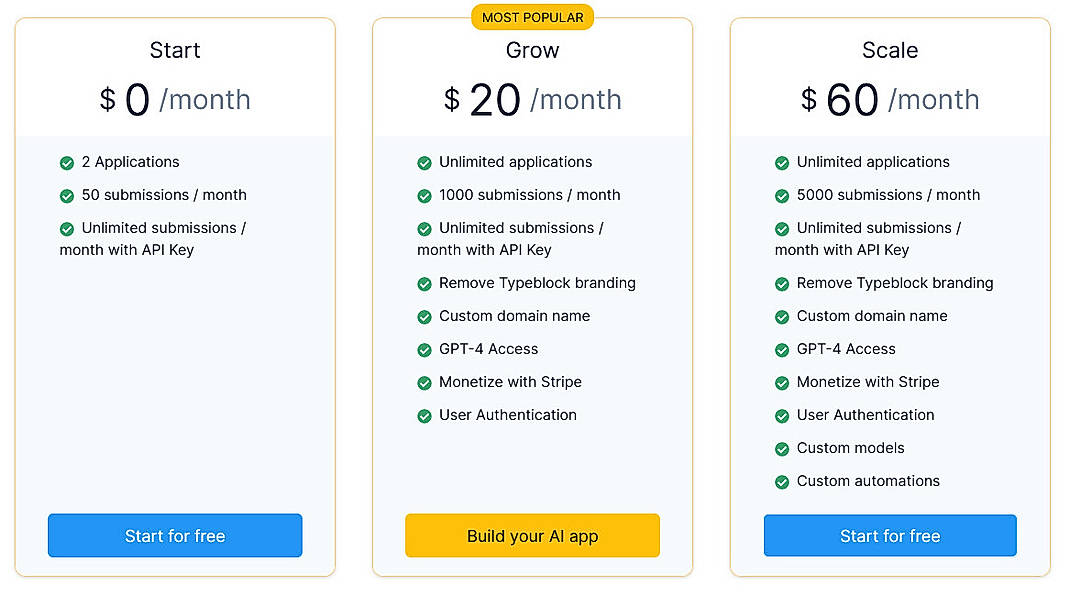Click the check icon beside 'Custom automations'
The width and height of the screenshot is (1070, 596).
click(782, 482)
